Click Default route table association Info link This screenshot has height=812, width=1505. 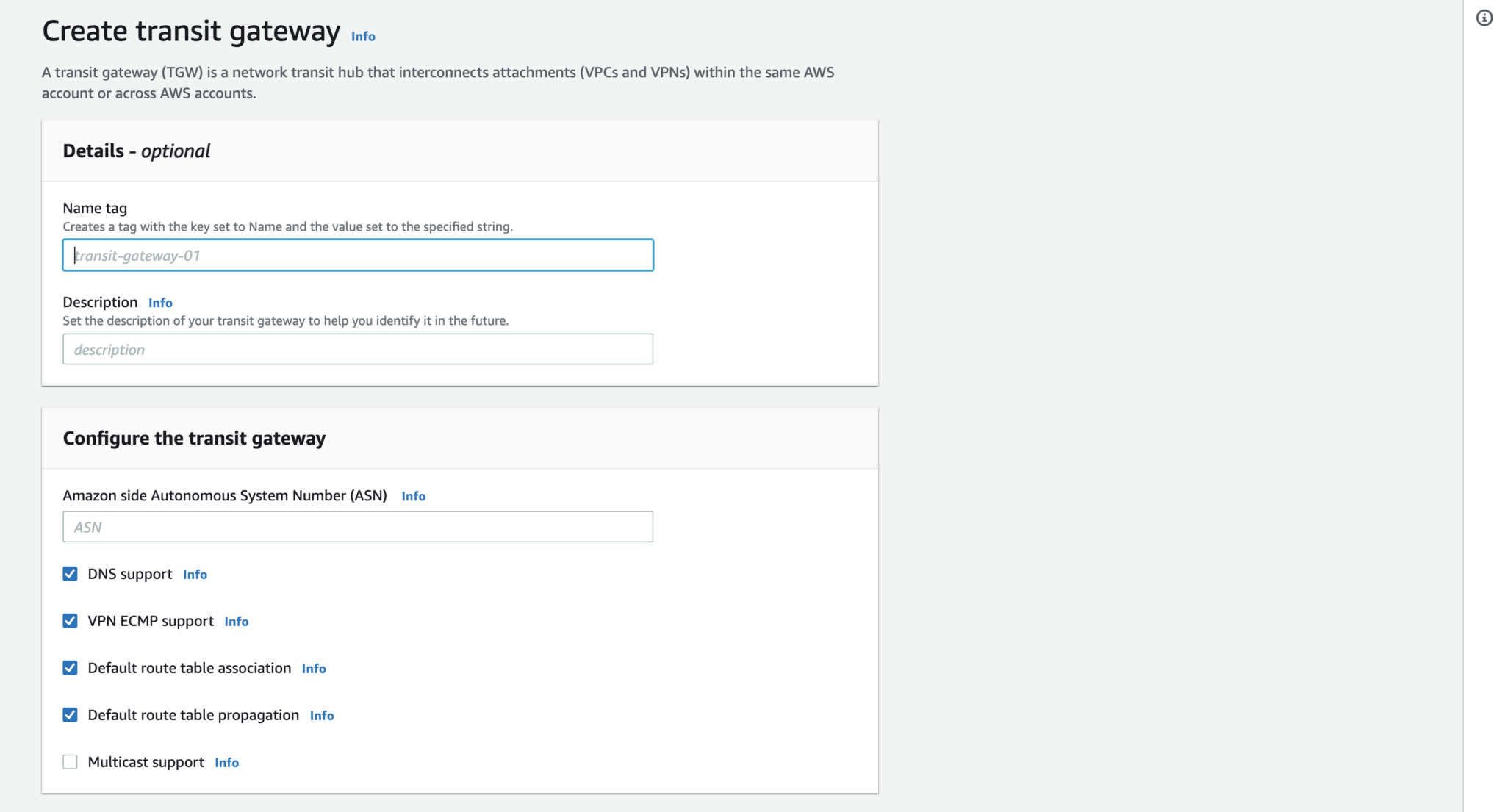pos(314,669)
